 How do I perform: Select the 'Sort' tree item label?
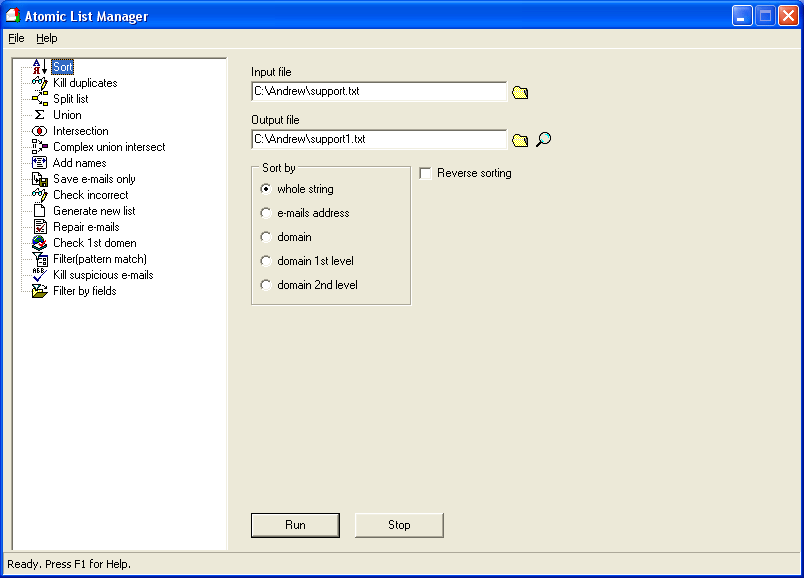[63, 67]
